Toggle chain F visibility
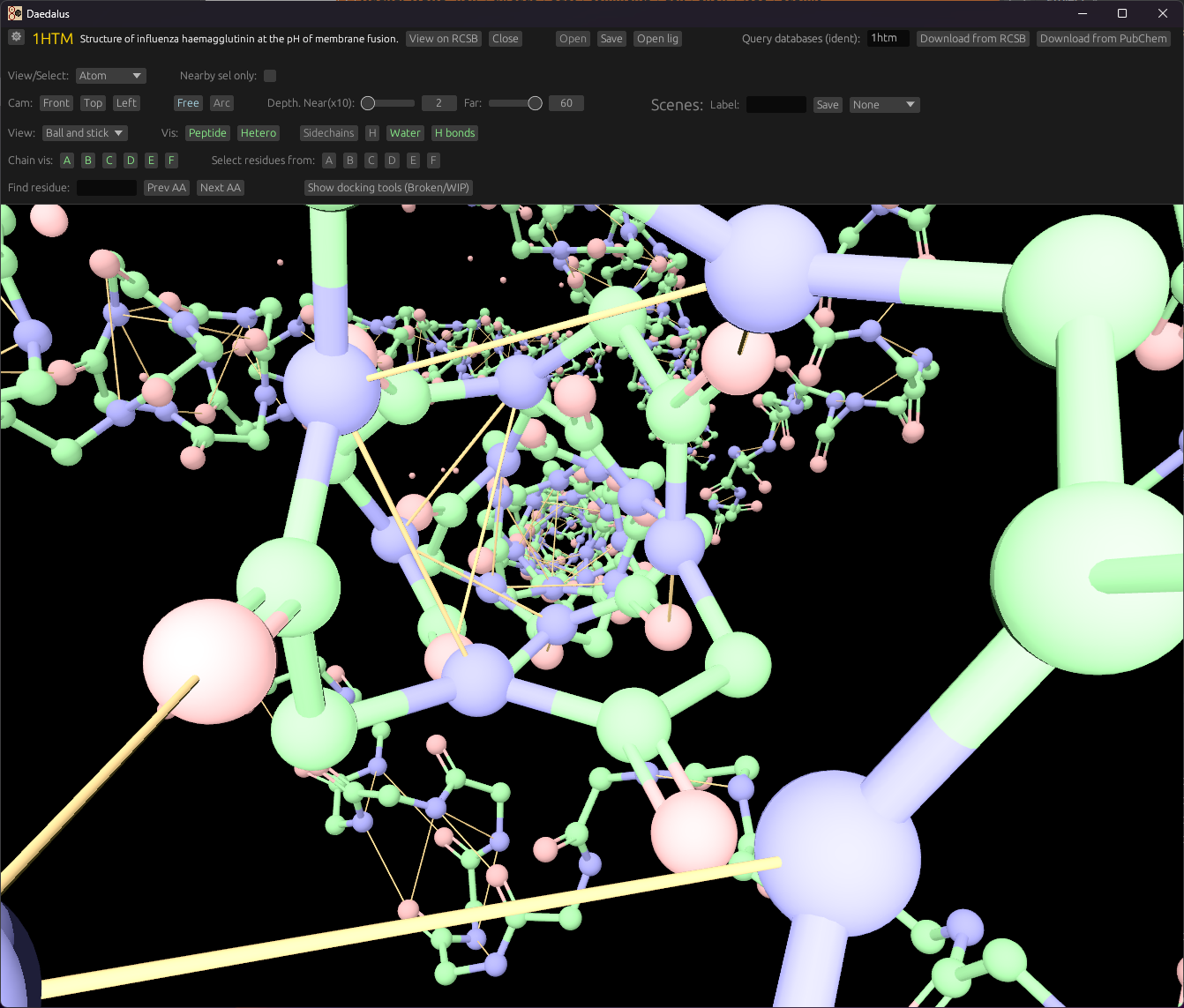The width and height of the screenshot is (1184, 1008). click(172, 161)
